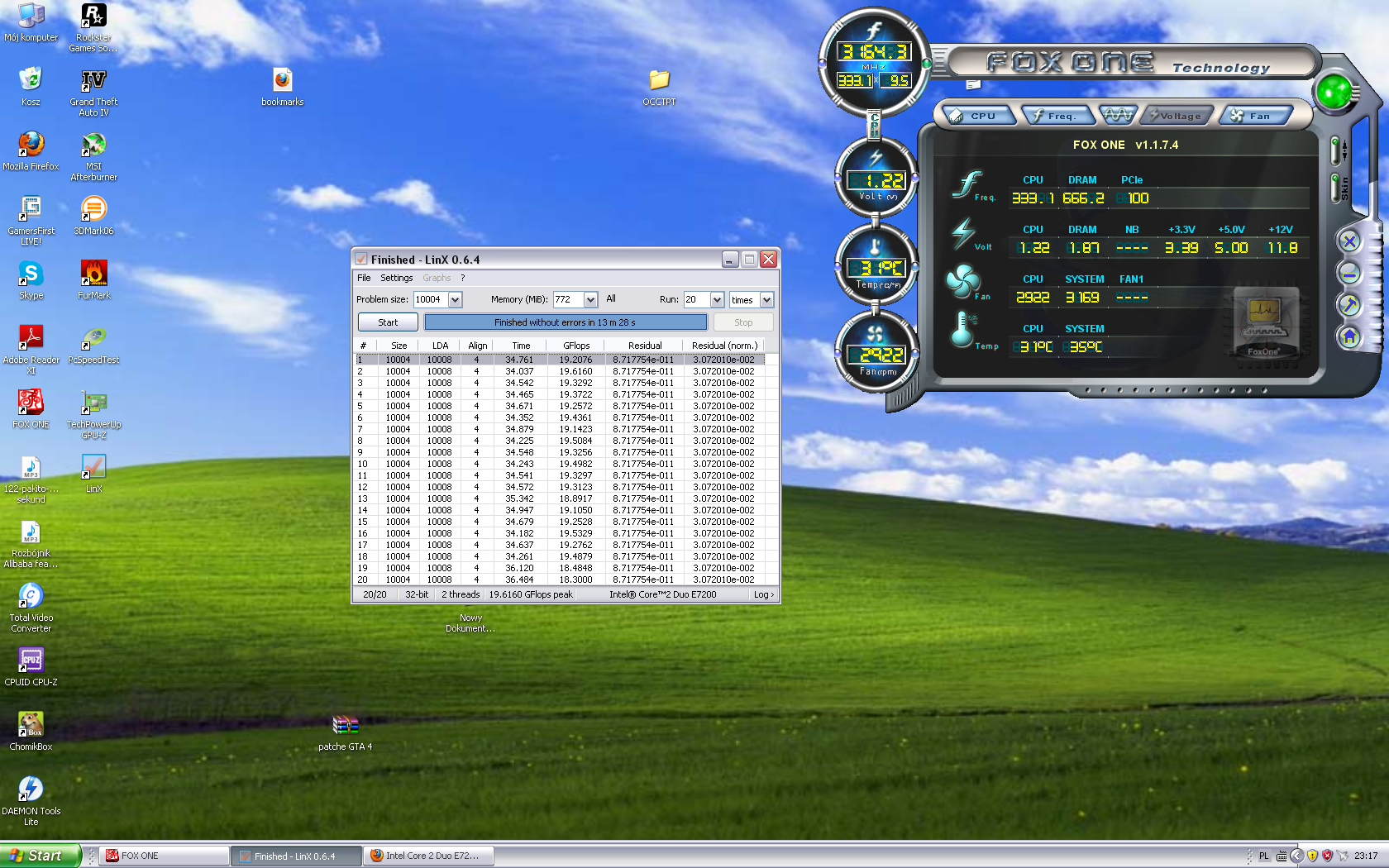This screenshot has height=868, width=1389.
Task: Click the LDA column header in LinX
Action: tap(440, 346)
